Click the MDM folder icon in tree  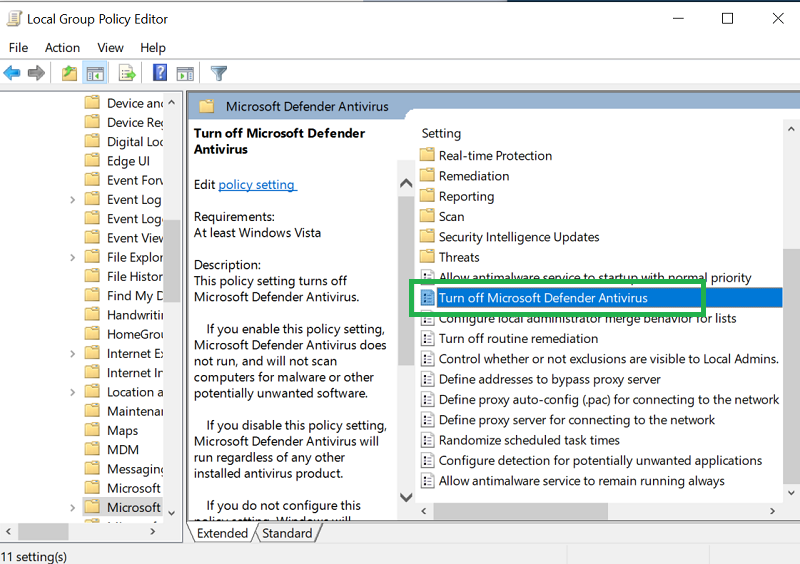tap(92, 449)
